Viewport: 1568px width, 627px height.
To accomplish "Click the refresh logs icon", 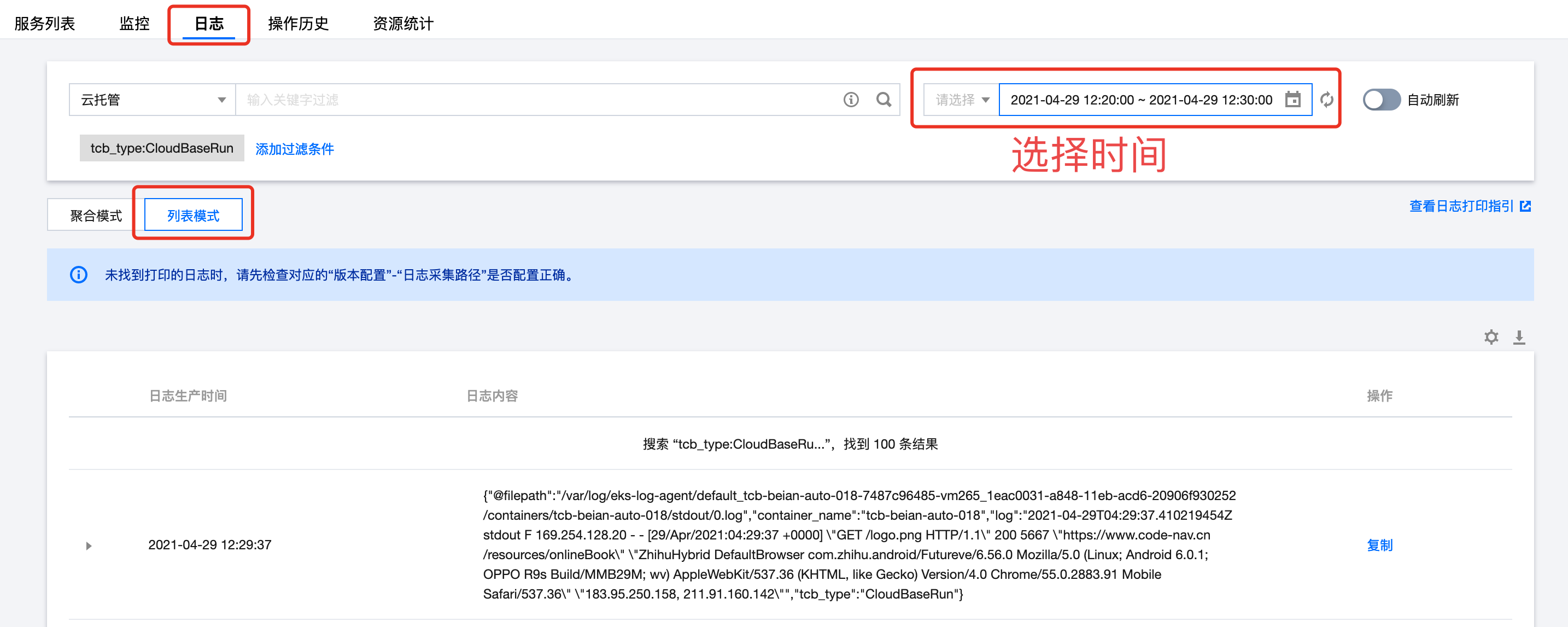I will pyautogui.click(x=1326, y=100).
